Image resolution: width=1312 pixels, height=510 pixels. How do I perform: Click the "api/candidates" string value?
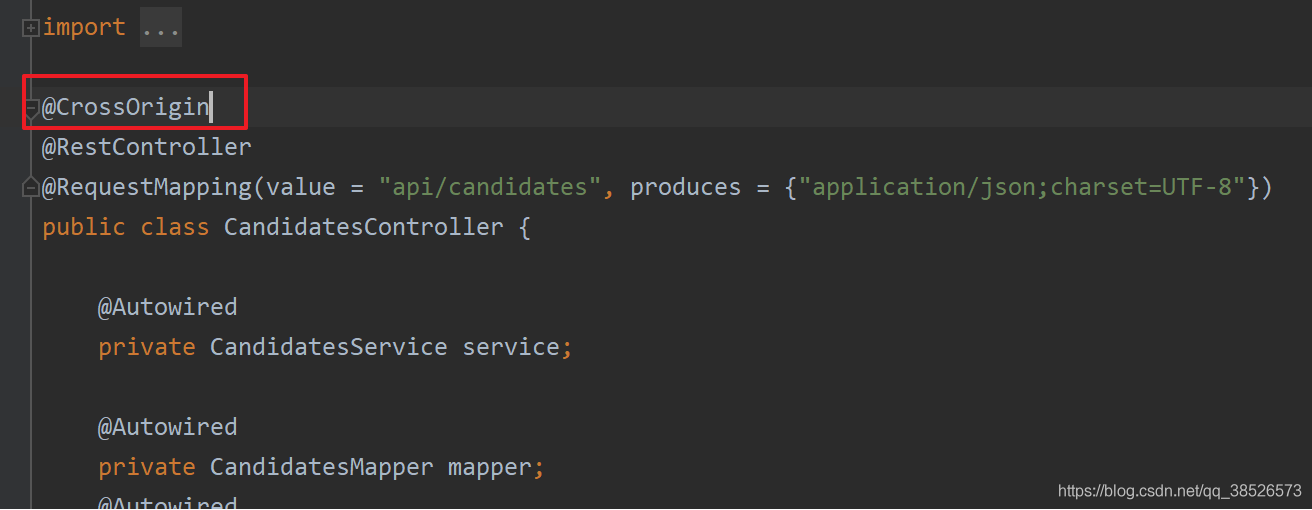490,187
